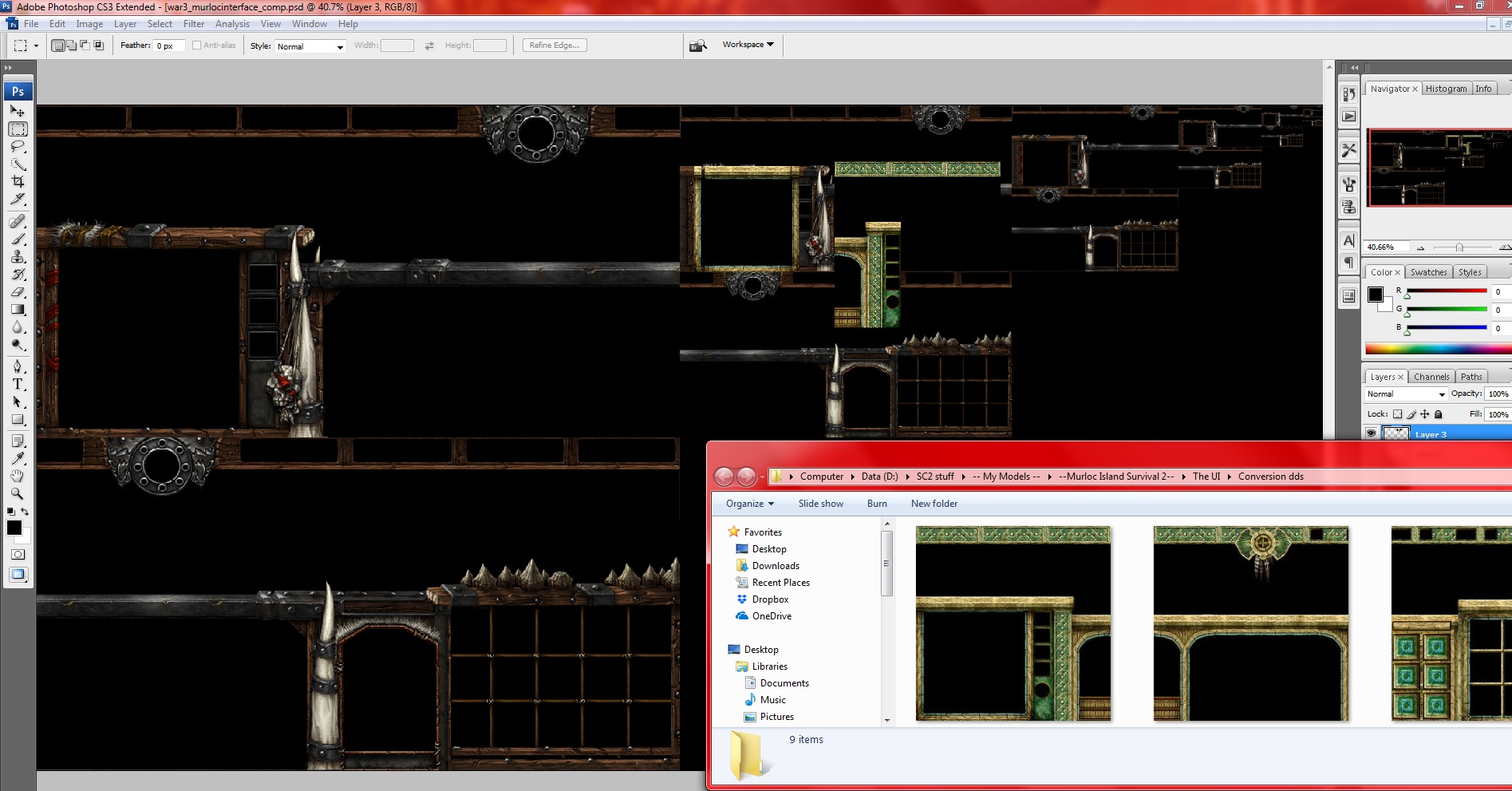Viewport: 1512px width, 791px height.
Task: Click New folder in Explorer
Action: point(934,504)
